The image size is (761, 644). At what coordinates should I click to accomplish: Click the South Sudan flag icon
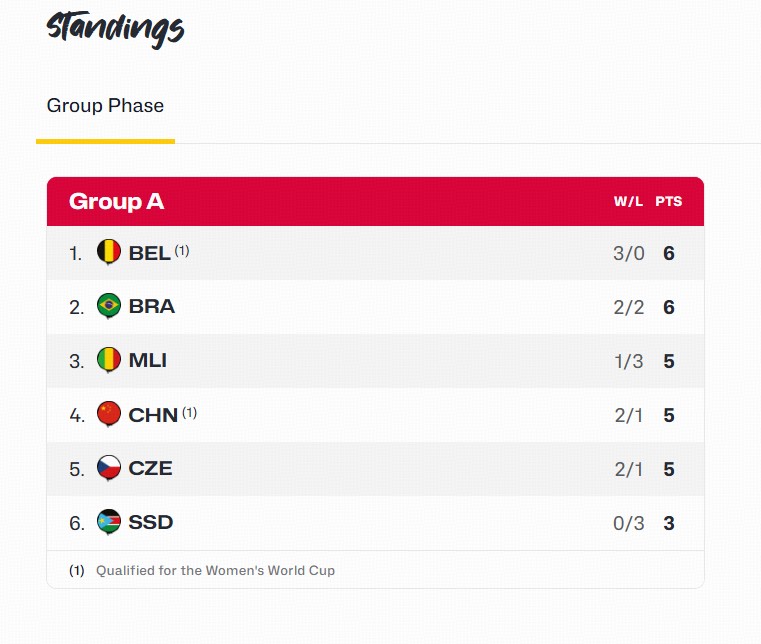pyautogui.click(x=109, y=522)
